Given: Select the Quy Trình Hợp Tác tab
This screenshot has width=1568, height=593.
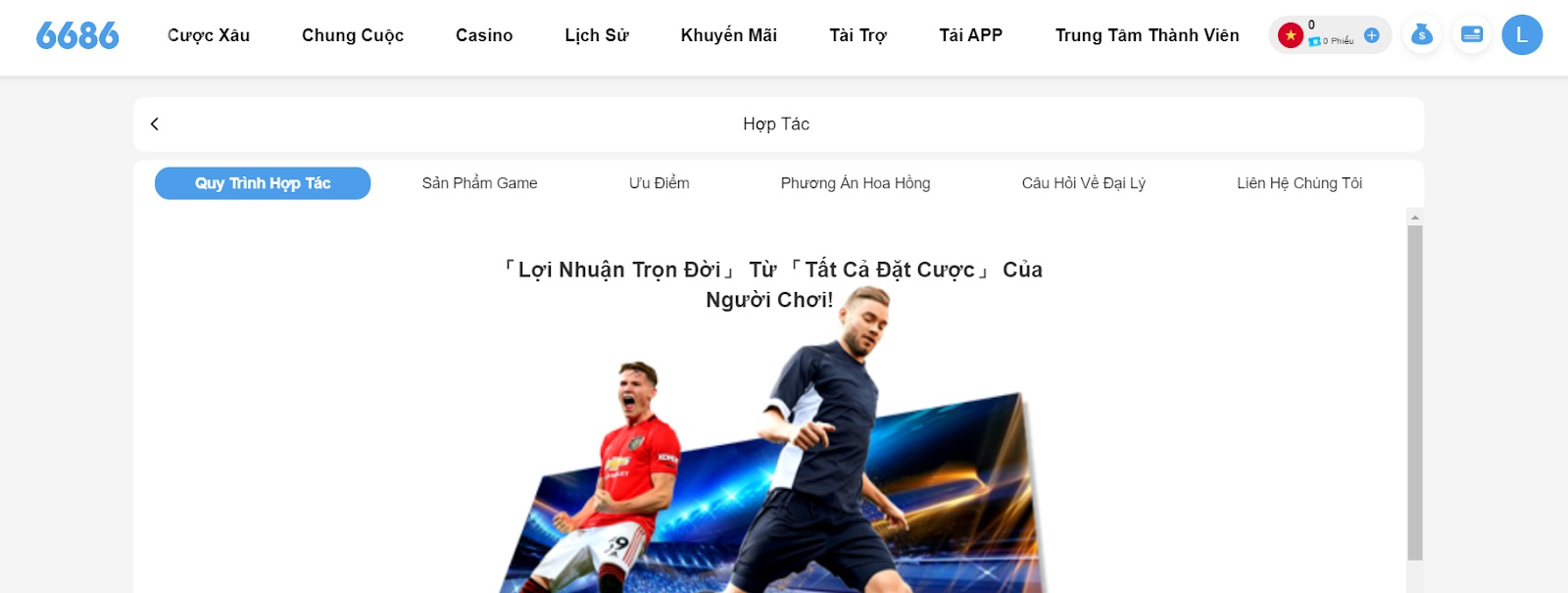Looking at the screenshot, I should coord(263,183).
